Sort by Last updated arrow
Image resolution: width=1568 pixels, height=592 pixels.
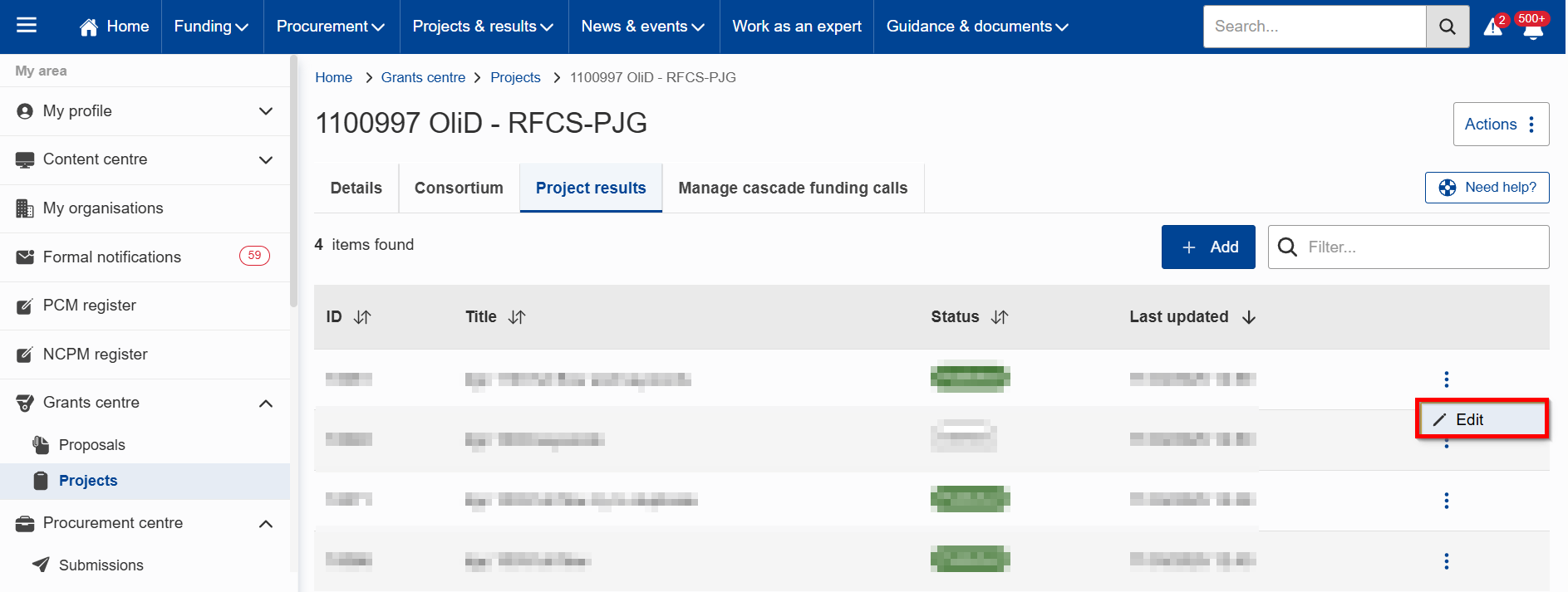[1248, 317]
